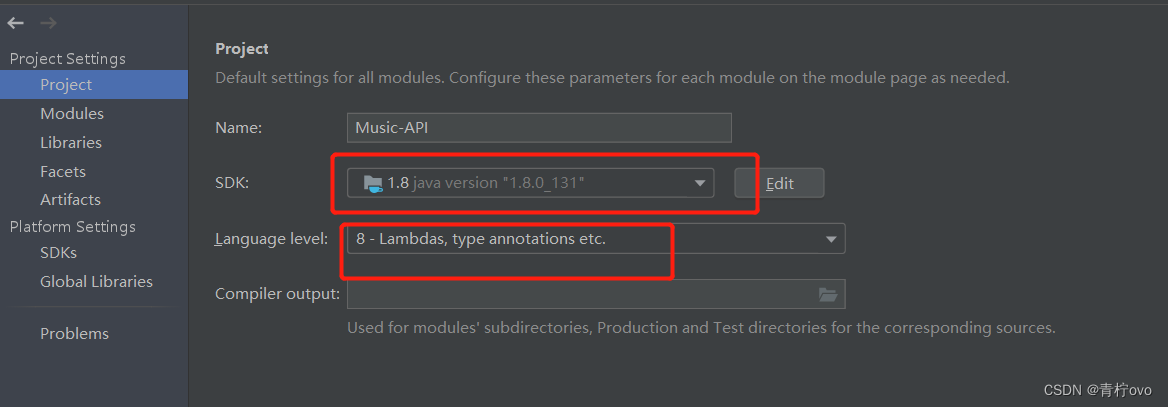
Task: Expand the Language level dropdown arrow
Action: pyautogui.click(x=831, y=239)
